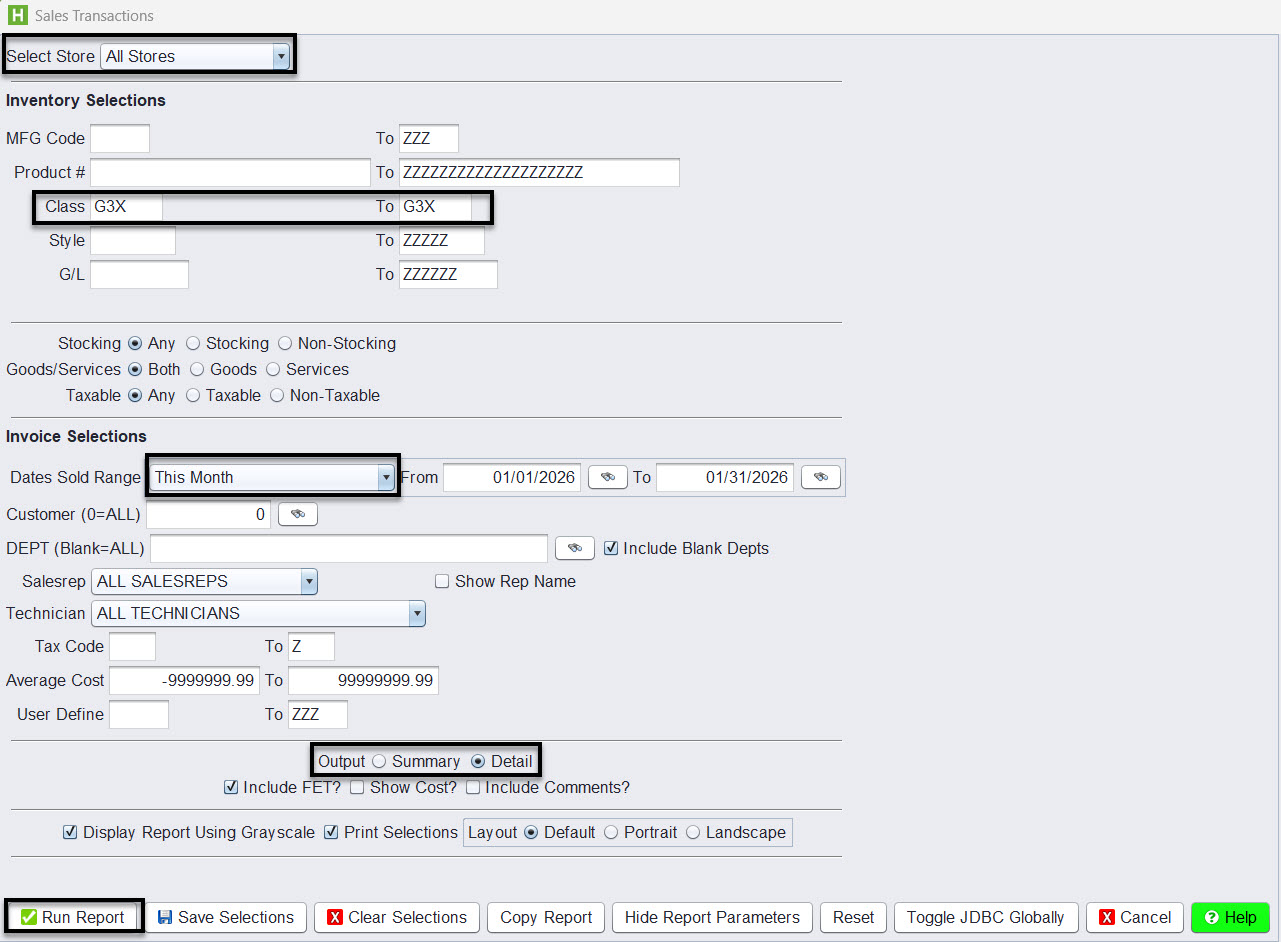This screenshot has width=1281, height=942.
Task: Click the To date lookup icon
Action: (x=820, y=478)
